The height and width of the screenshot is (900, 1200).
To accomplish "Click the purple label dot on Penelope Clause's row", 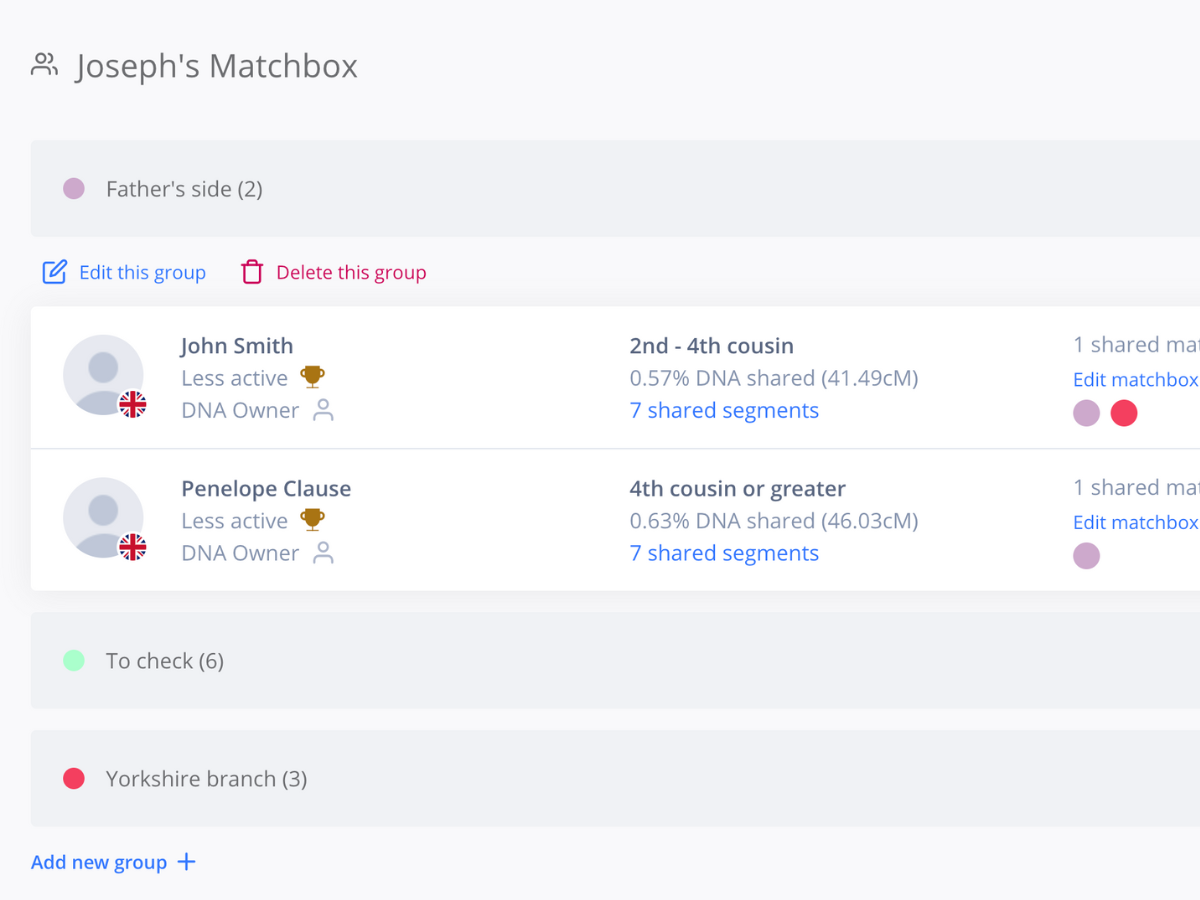I will click(1086, 555).
